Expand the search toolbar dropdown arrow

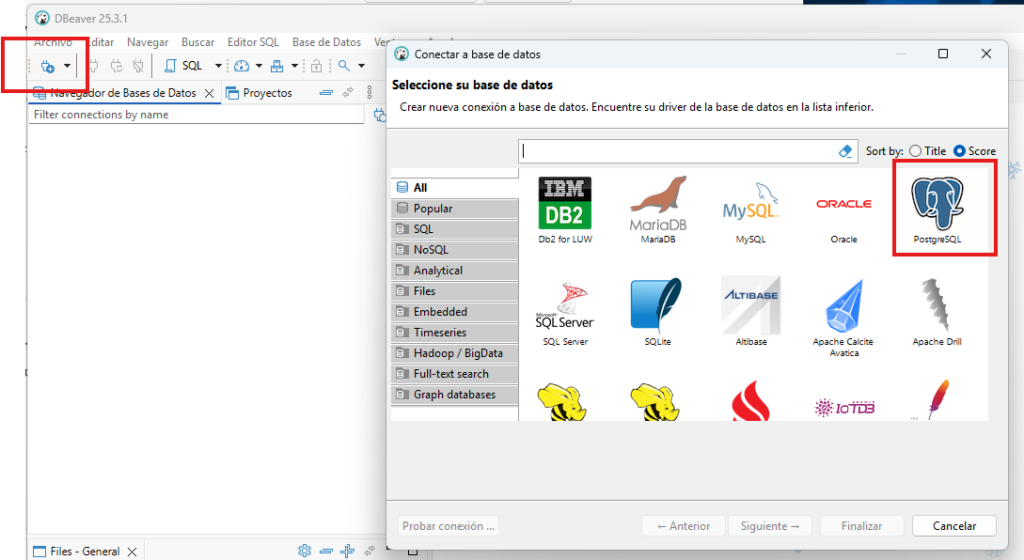[x=362, y=66]
